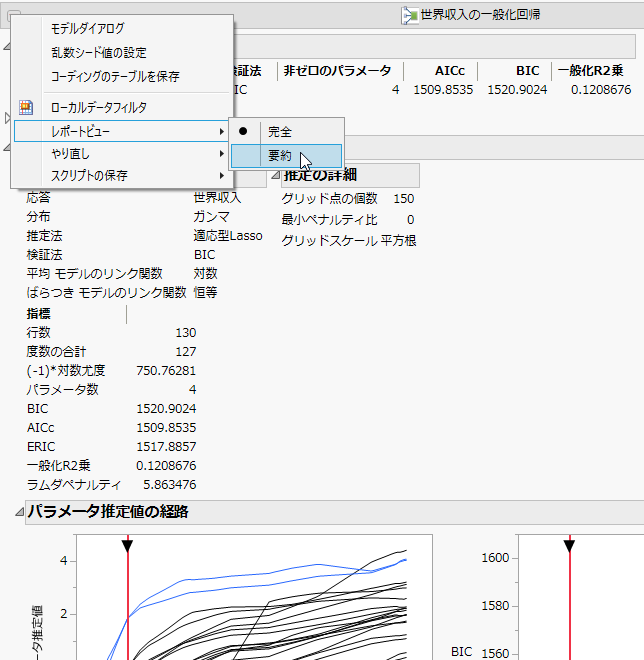The height and width of the screenshot is (660, 644).
Task: Click 乱数シード値の設定 menu item
Action: point(99,52)
